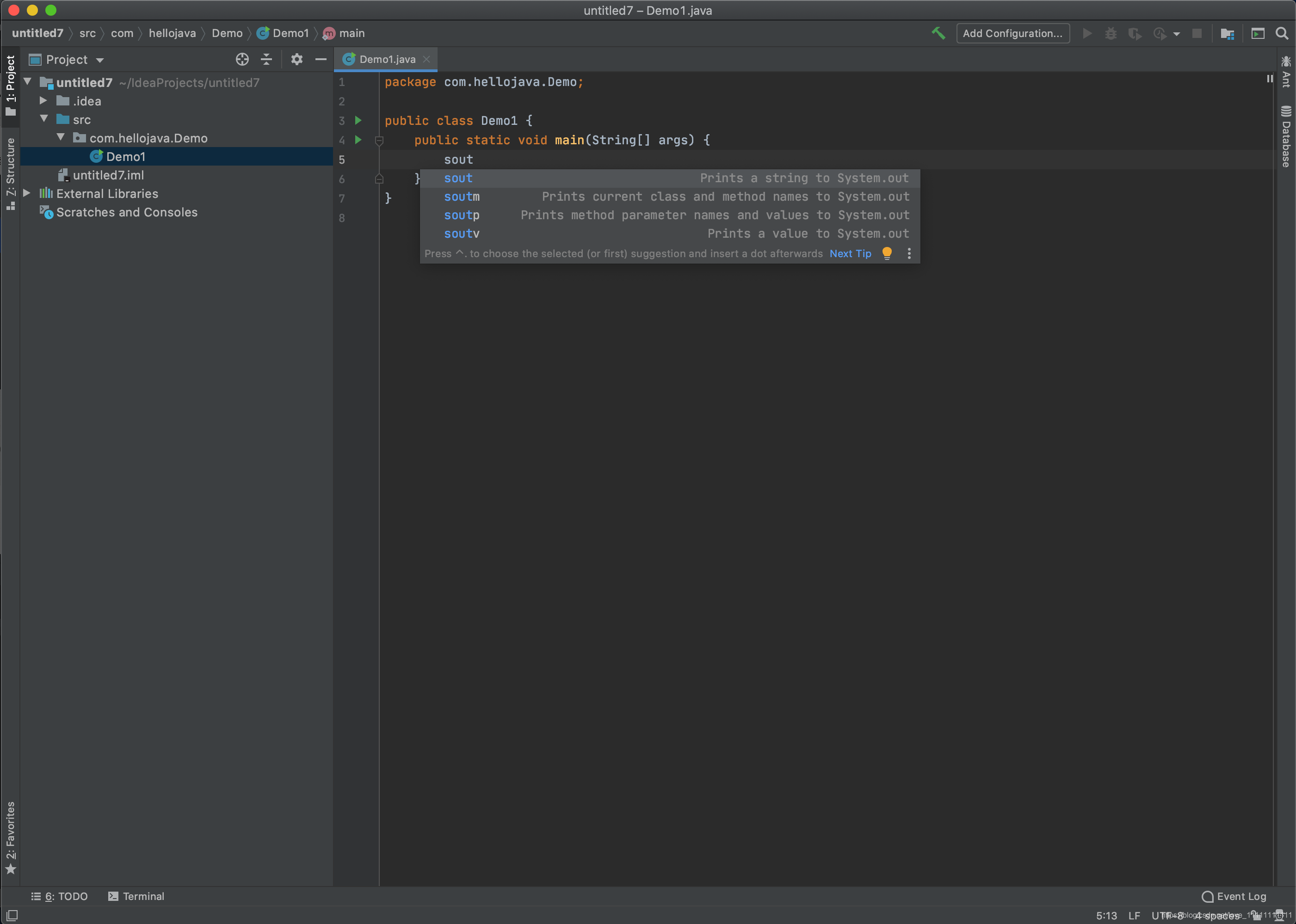Select the sout autocomplete suggestion

click(670, 178)
